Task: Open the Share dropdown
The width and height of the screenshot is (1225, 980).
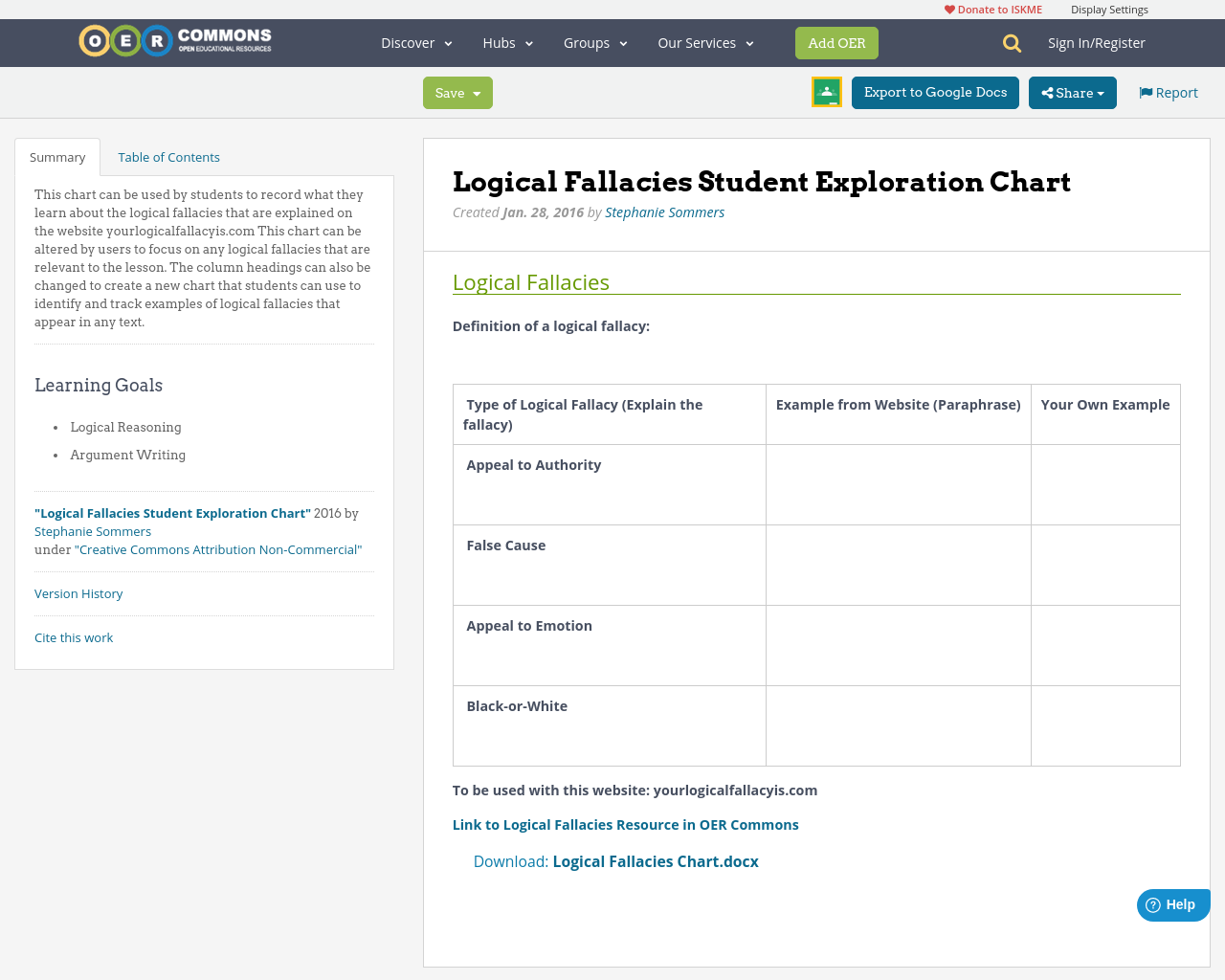Action: pyautogui.click(x=1072, y=93)
